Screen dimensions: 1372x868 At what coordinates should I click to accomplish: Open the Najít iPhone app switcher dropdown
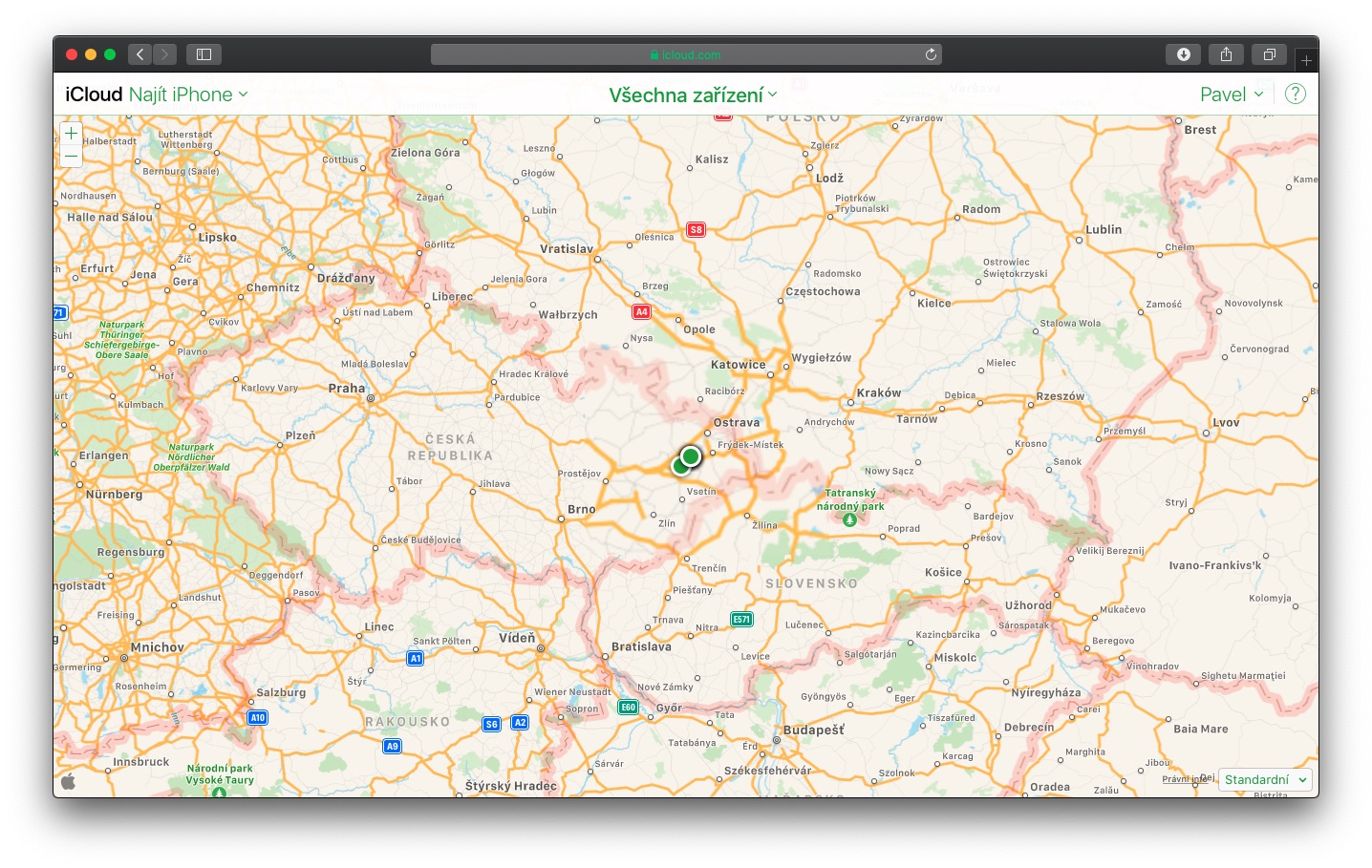[x=188, y=94]
